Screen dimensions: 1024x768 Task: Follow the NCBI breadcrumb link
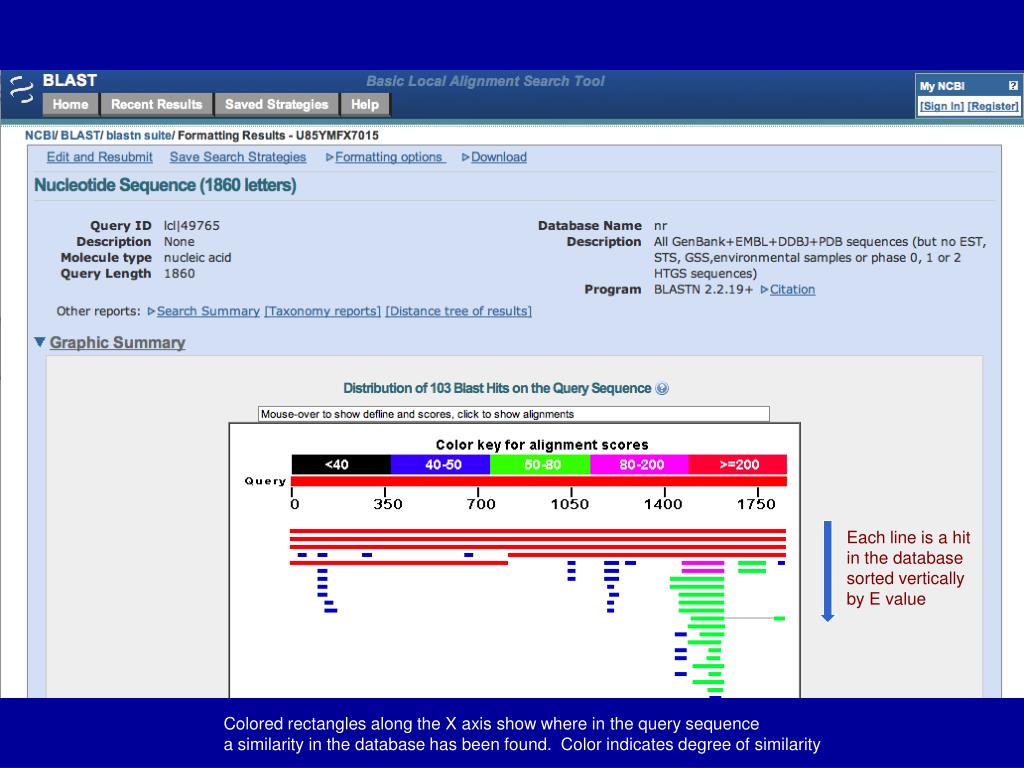(x=40, y=135)
